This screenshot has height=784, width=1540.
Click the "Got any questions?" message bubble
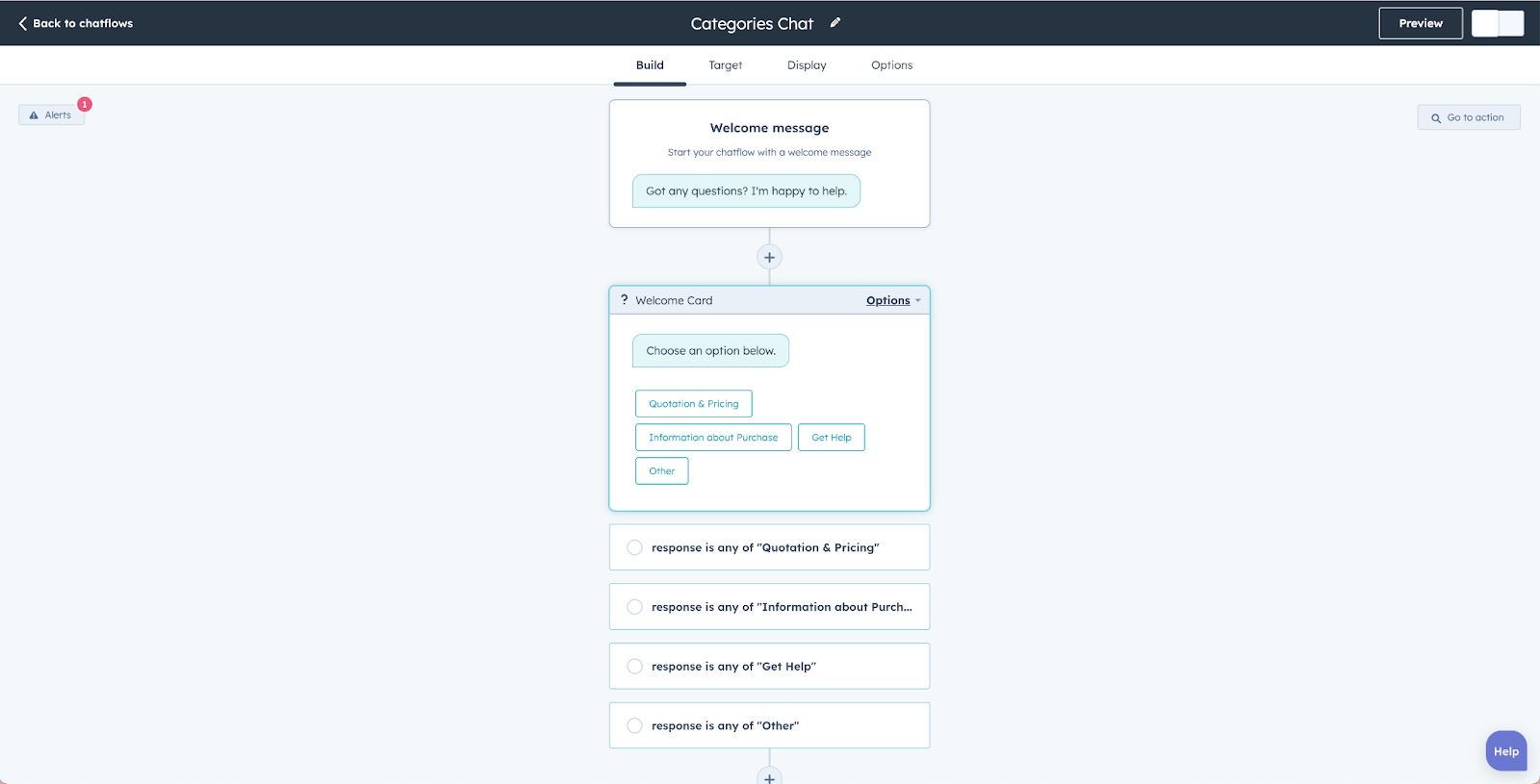(x=746, y=191)
